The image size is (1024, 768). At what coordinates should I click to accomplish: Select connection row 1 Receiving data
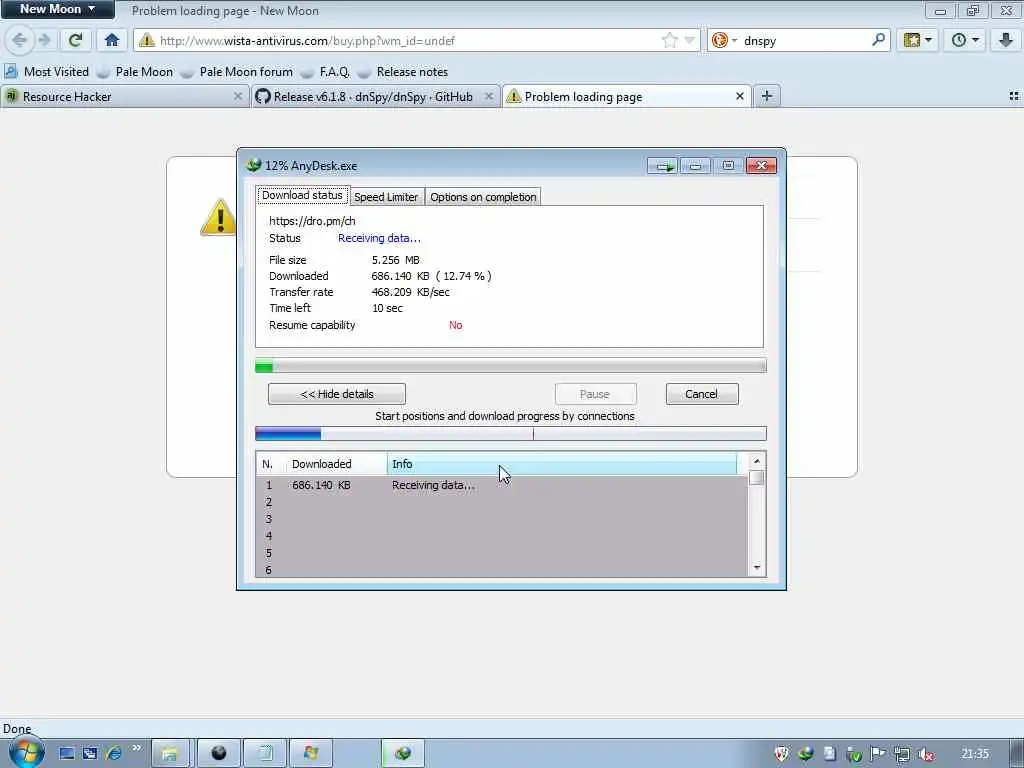502,485
